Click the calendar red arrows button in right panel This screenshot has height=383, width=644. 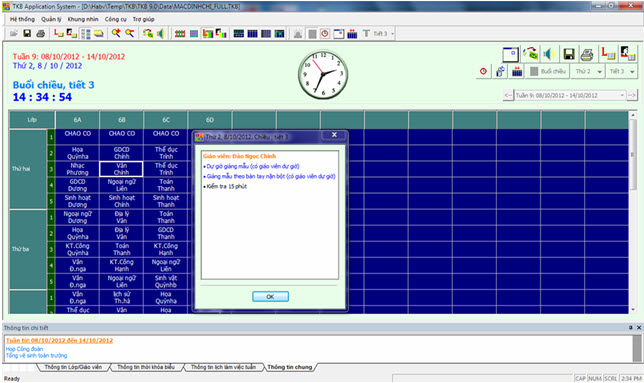pos(517,71)
